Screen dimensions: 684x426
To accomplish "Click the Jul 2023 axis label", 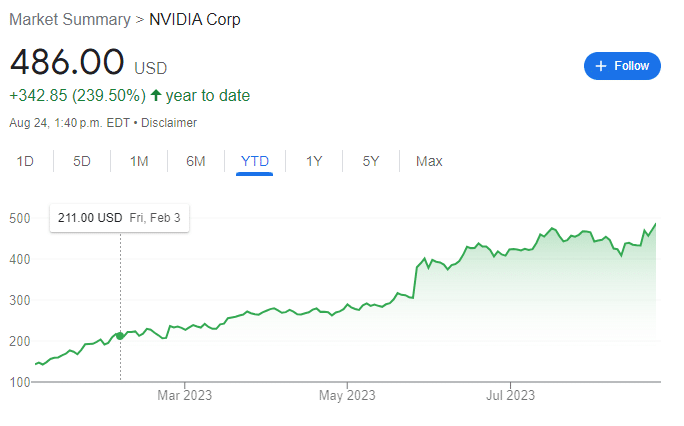I will [x=510, y=395].
